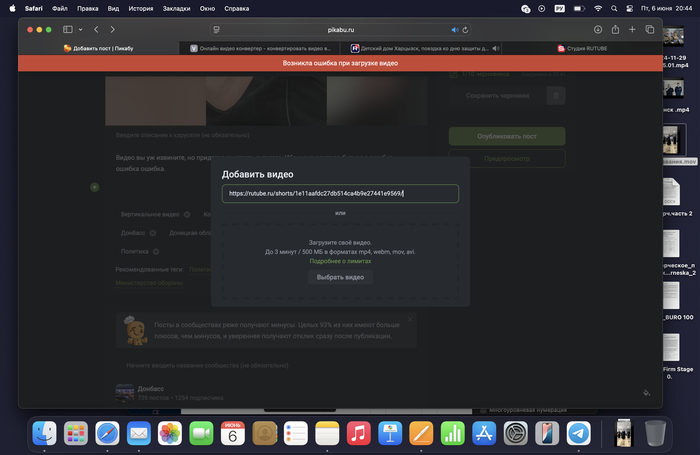Screen dimensions: 700x455
Task: Open Telegram from the Dock
Action: click(578, 433)
